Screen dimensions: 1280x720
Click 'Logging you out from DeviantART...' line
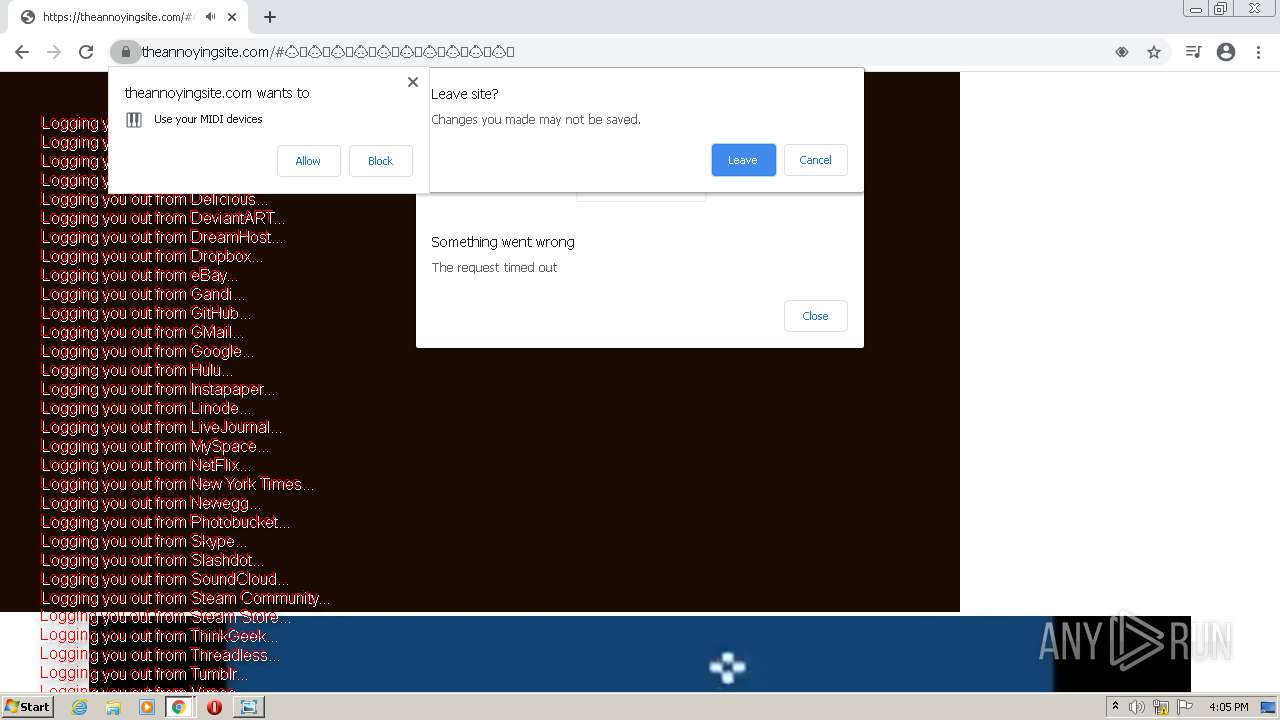(x=163, y=218)
